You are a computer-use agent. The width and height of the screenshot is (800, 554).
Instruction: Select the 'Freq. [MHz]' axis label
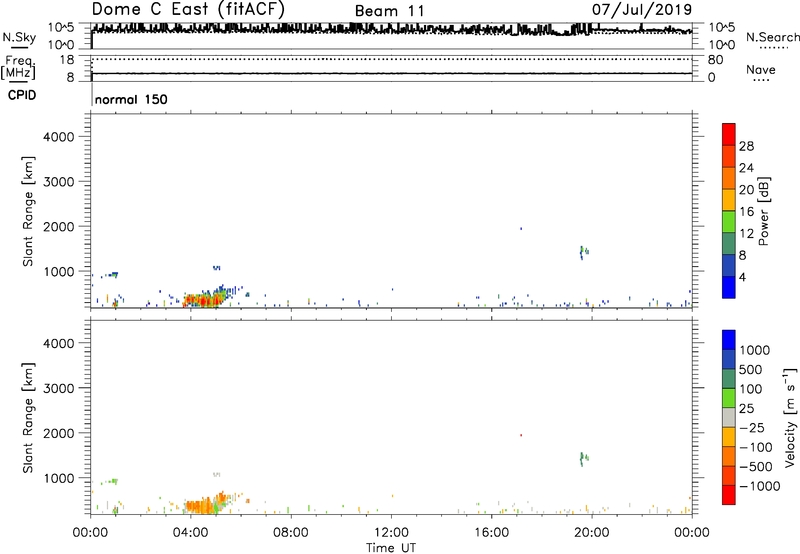pyautogui.click(x=19, y=68)
